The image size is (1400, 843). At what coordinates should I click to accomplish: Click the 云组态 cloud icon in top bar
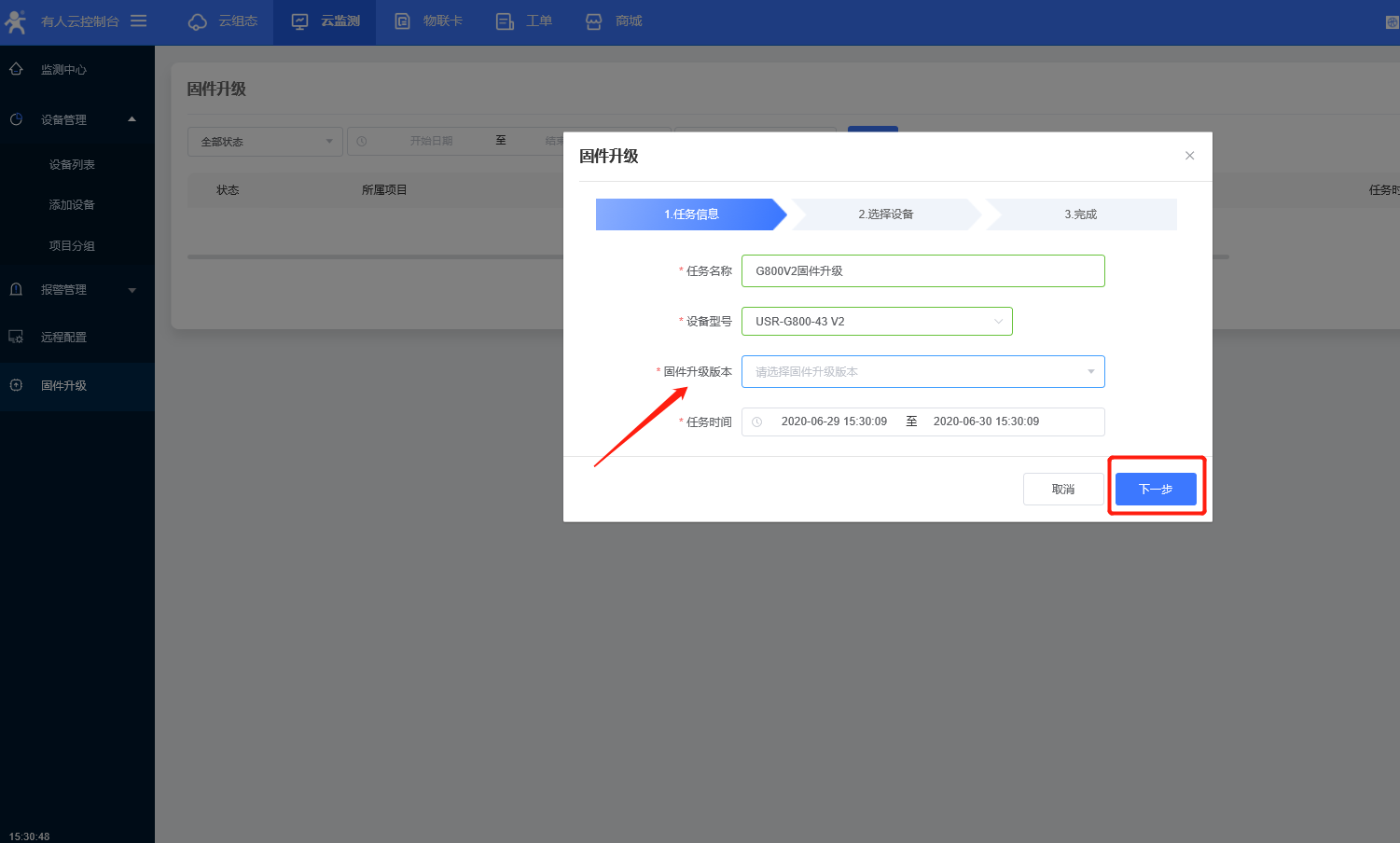[198, 21]
